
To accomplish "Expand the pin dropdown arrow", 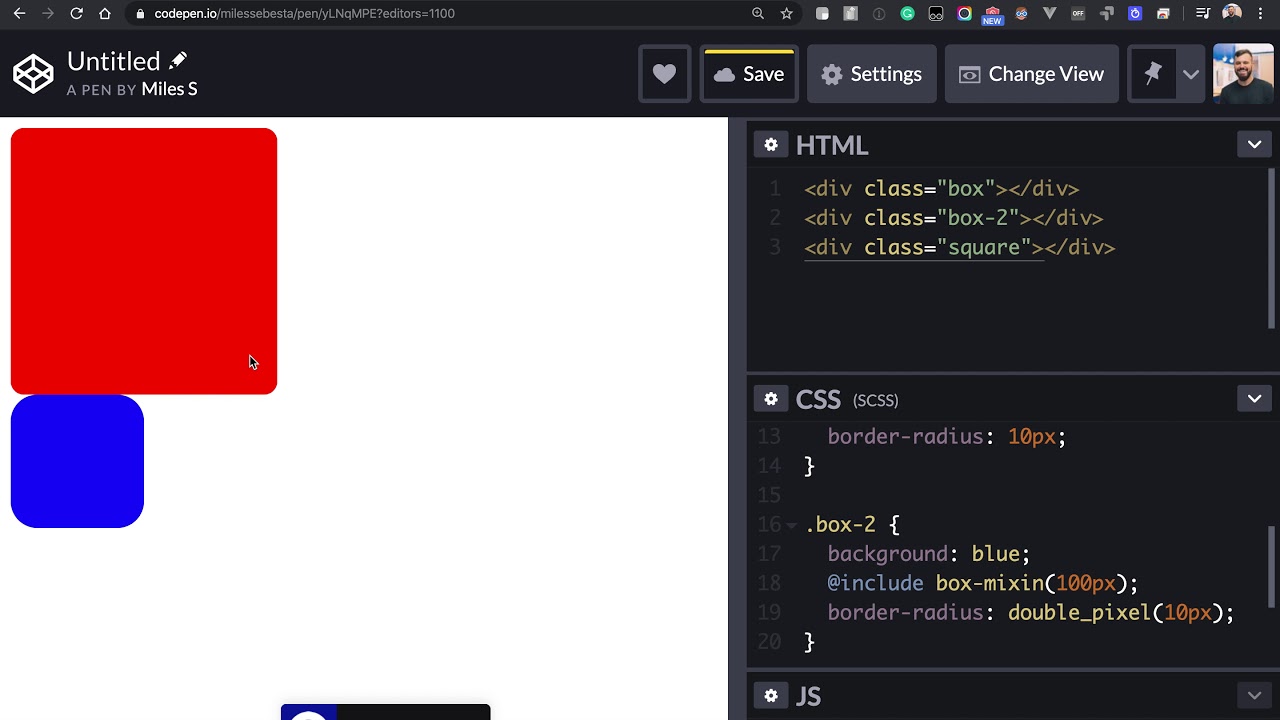I will pyautogui.click(x=1190, y=74).
